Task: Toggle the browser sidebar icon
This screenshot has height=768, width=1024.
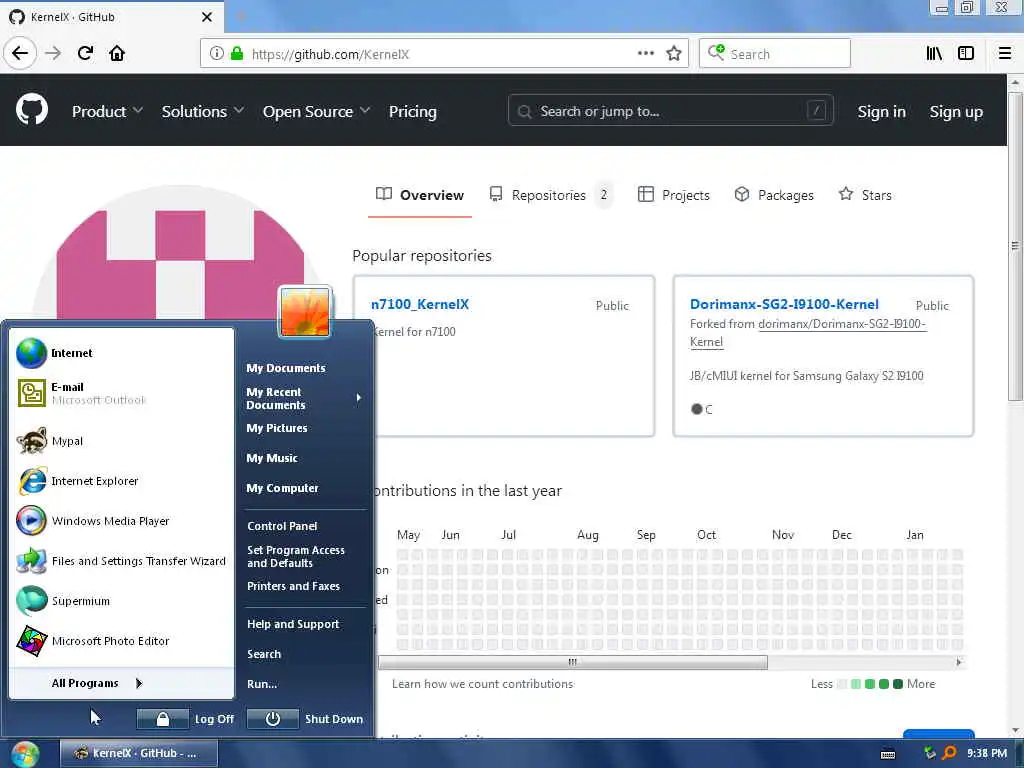Action: [x=966, y=54]
